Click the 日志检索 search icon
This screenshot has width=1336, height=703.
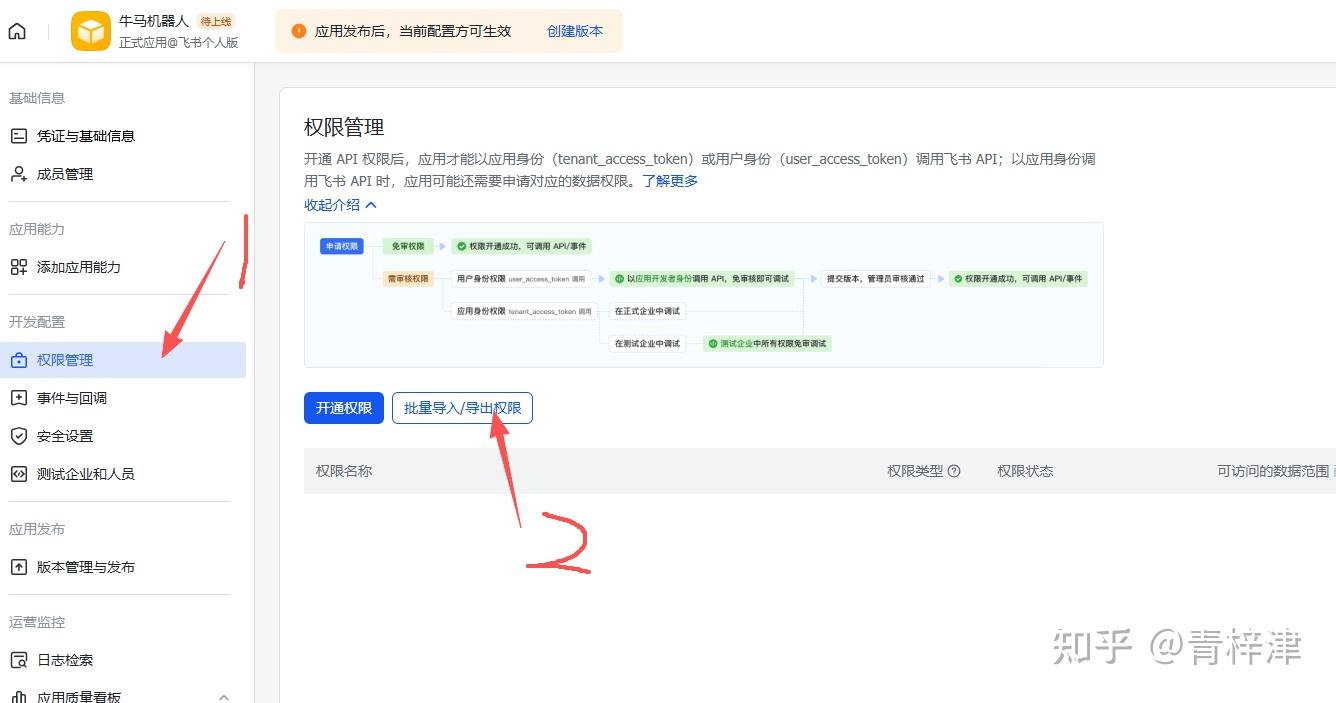18,660
